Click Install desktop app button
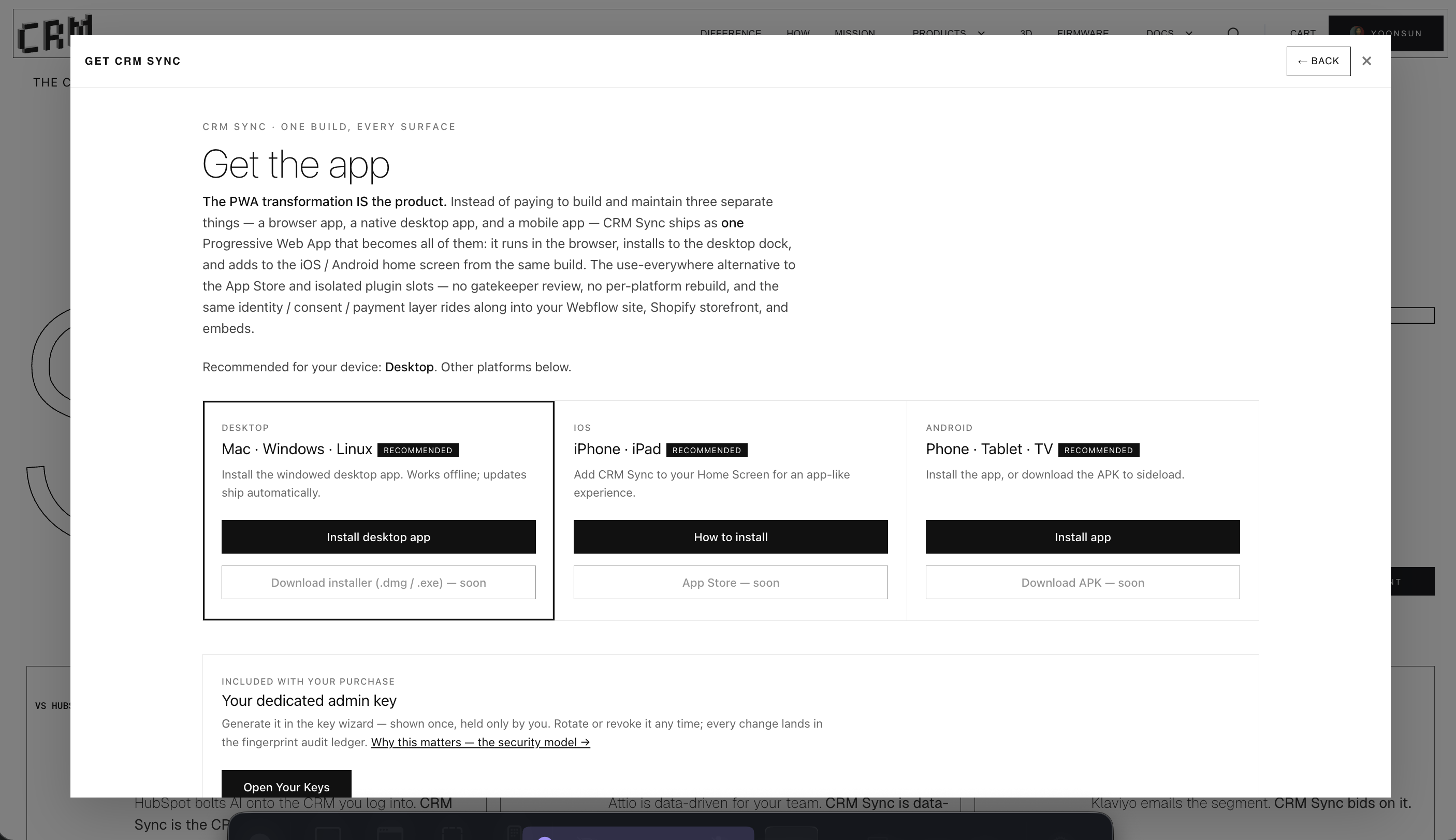The width and height of the screenshot is (1456, 840). (378, 537)
